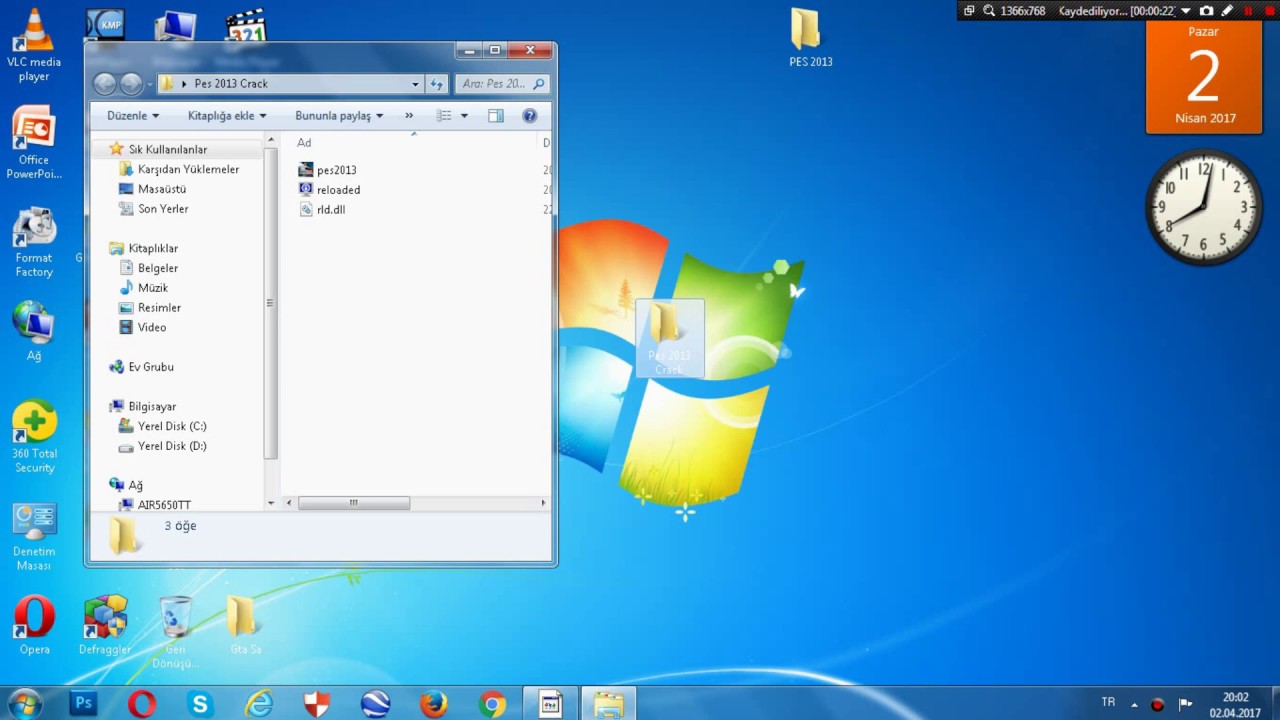This screenshot has height=720, width=1280.
Task: Open the Bununla paylaş dropdown
Action: pos(339,116)
